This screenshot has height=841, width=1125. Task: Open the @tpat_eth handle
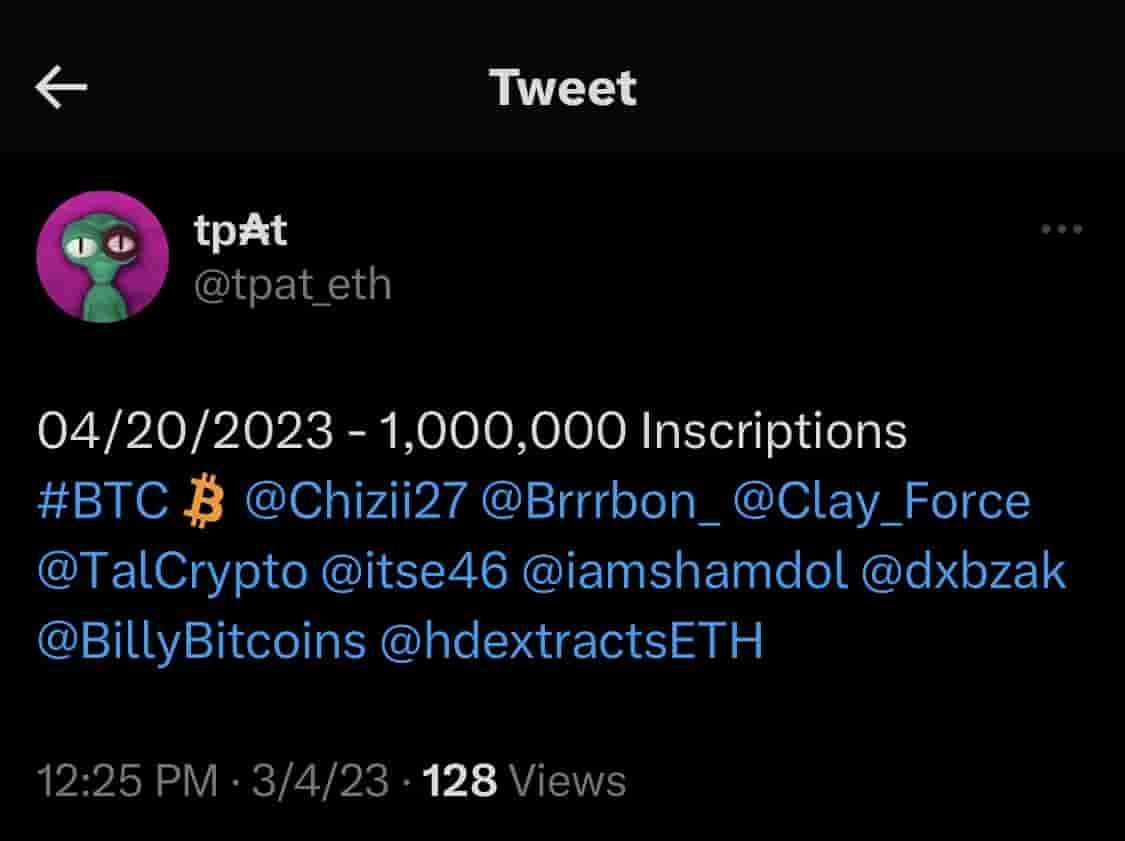click(292, 285)
